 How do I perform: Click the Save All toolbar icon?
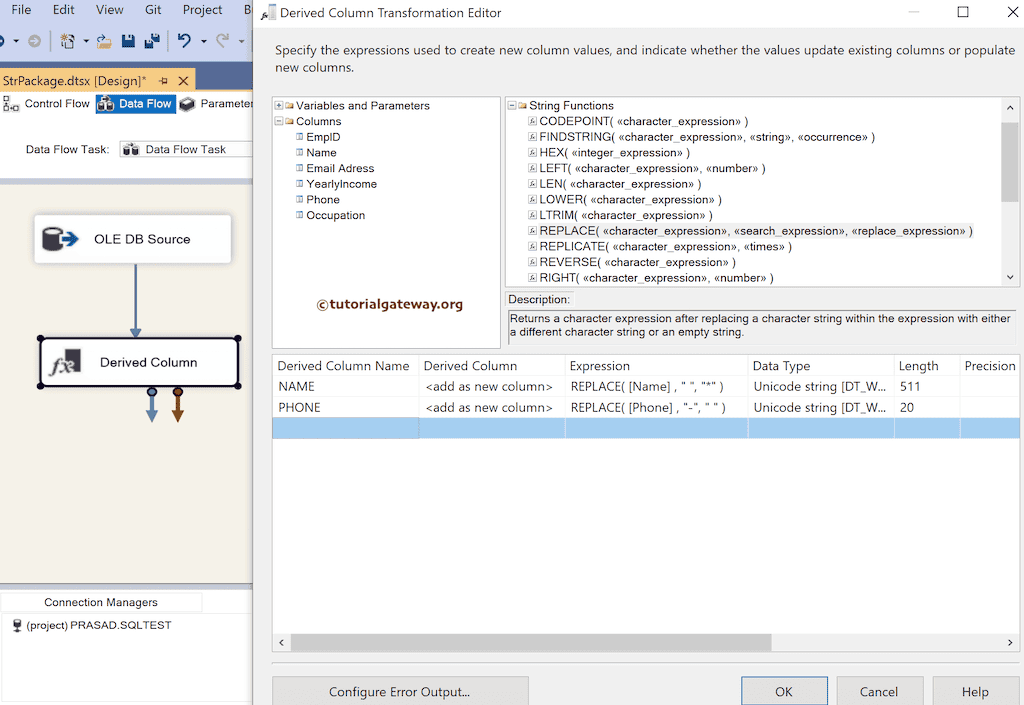[150, 40]
